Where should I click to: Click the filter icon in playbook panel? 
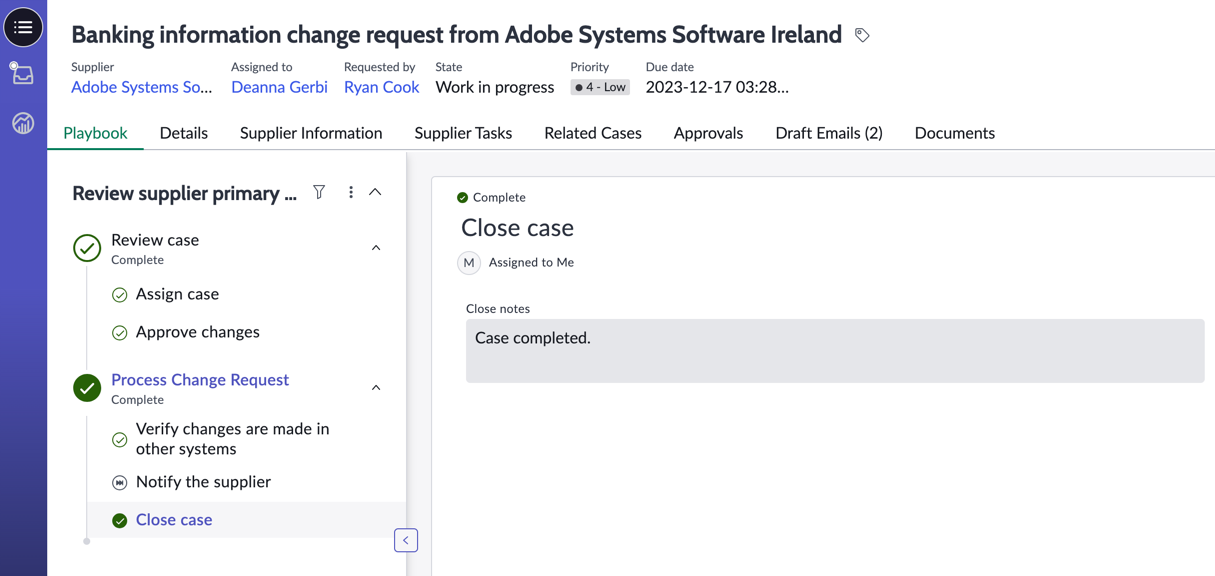pyautogui.click(x=319, y=192)
